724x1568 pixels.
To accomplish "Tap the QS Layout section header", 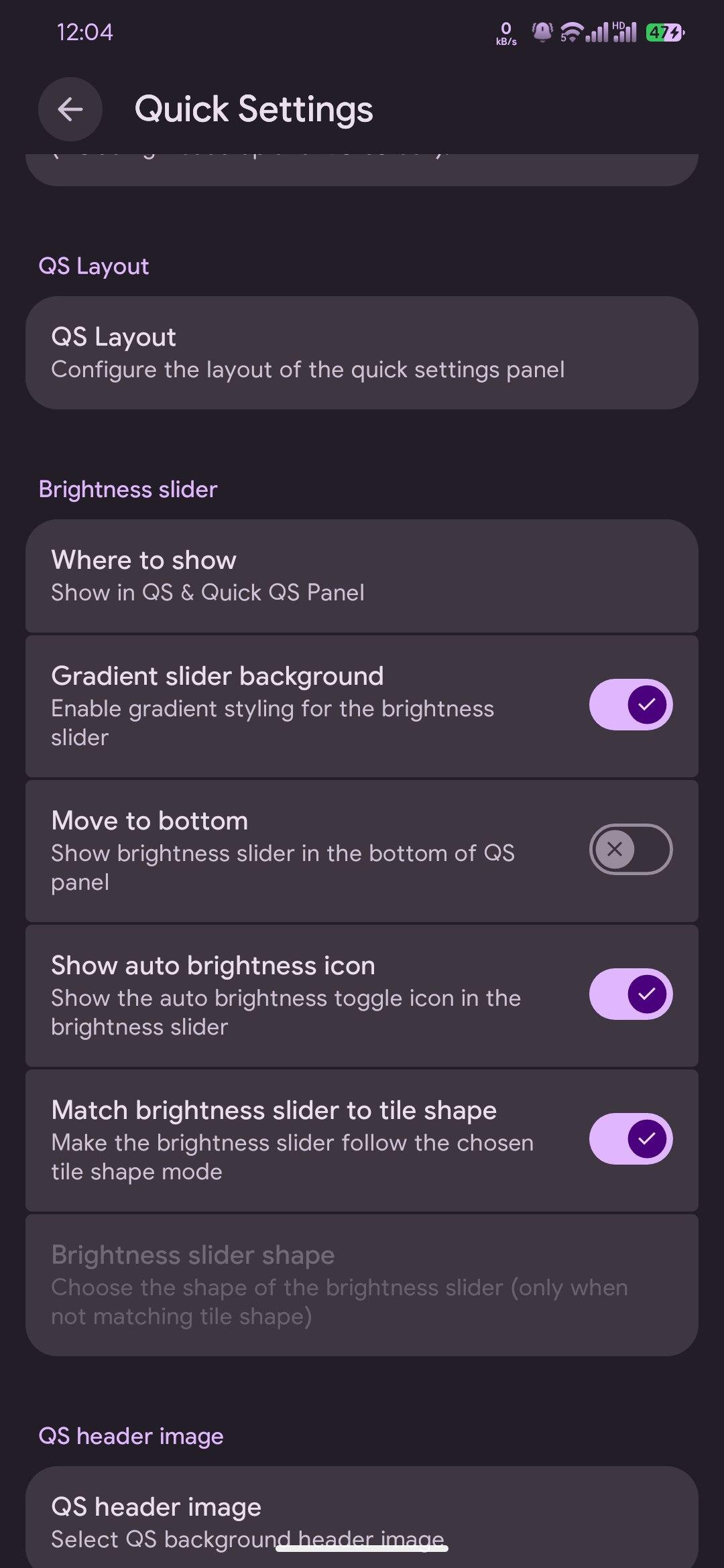I will click(94, 266).
